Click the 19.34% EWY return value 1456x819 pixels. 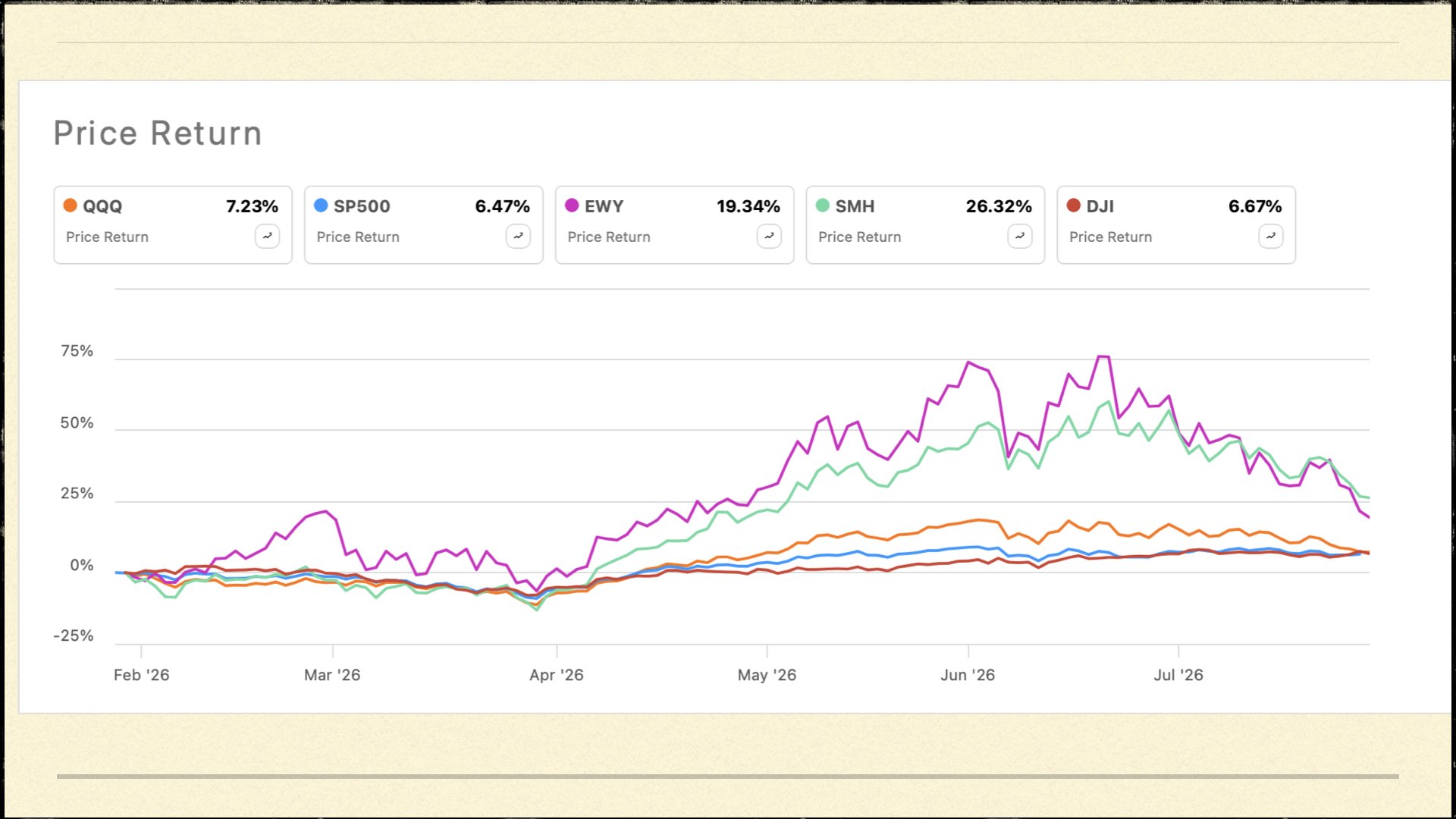pyautogui.click(x=748, y=206)
